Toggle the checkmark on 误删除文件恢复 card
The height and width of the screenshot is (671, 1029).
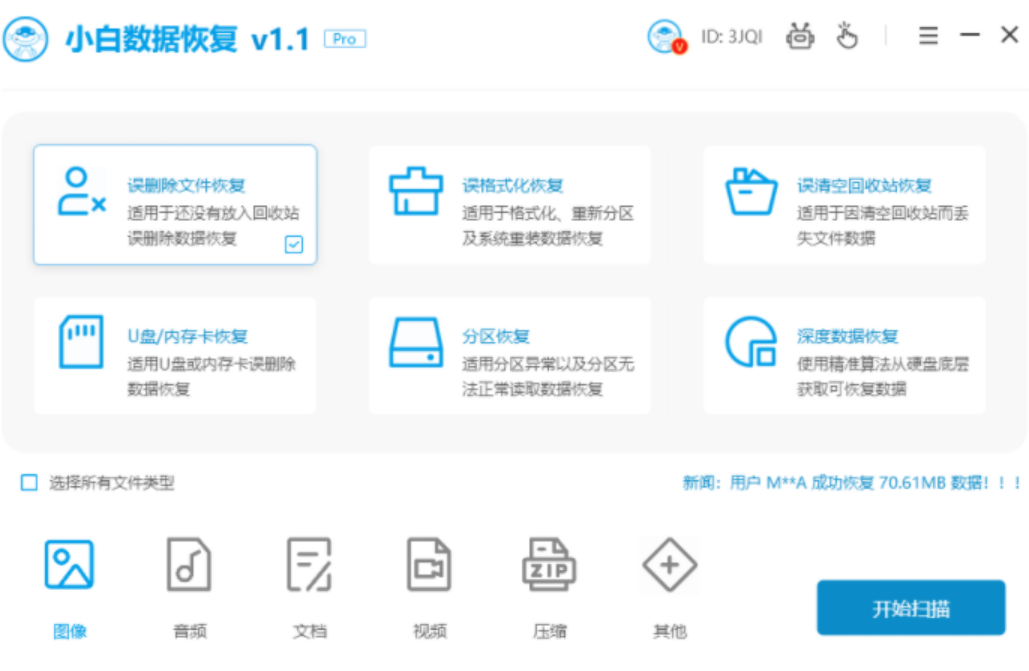click(x=294, y=245)
